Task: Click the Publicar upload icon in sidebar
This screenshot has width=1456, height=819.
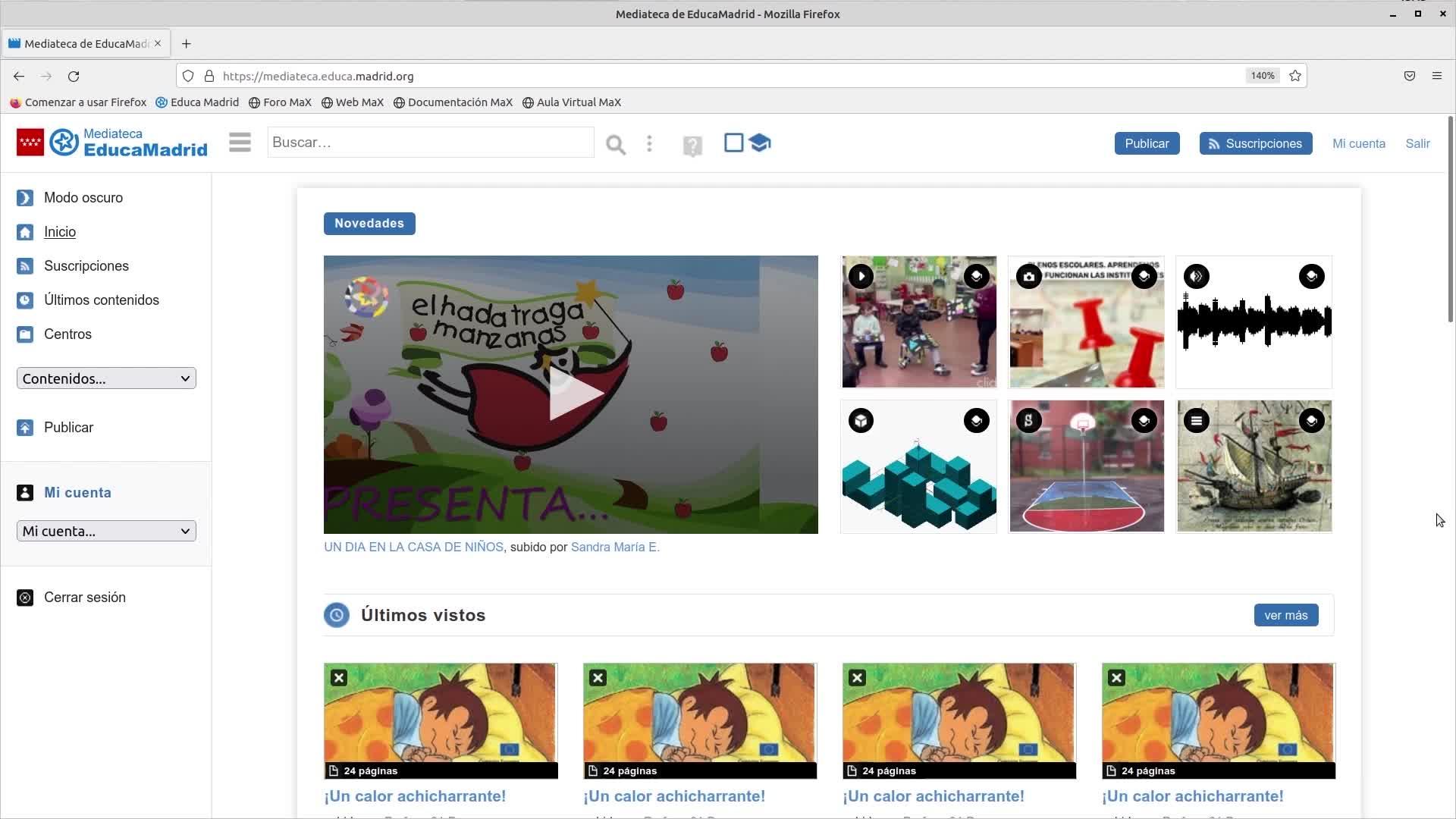Action: (25, 428)
